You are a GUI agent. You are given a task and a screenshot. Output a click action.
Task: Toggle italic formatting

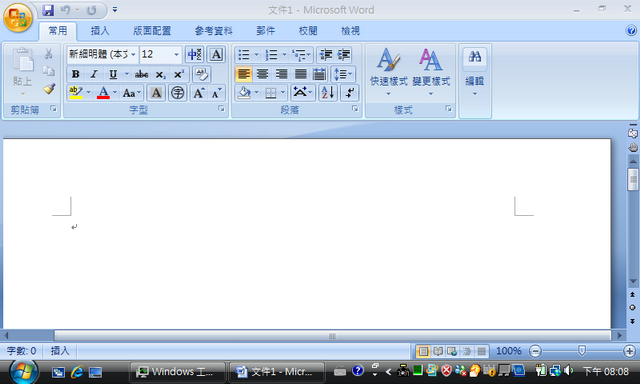94,74
